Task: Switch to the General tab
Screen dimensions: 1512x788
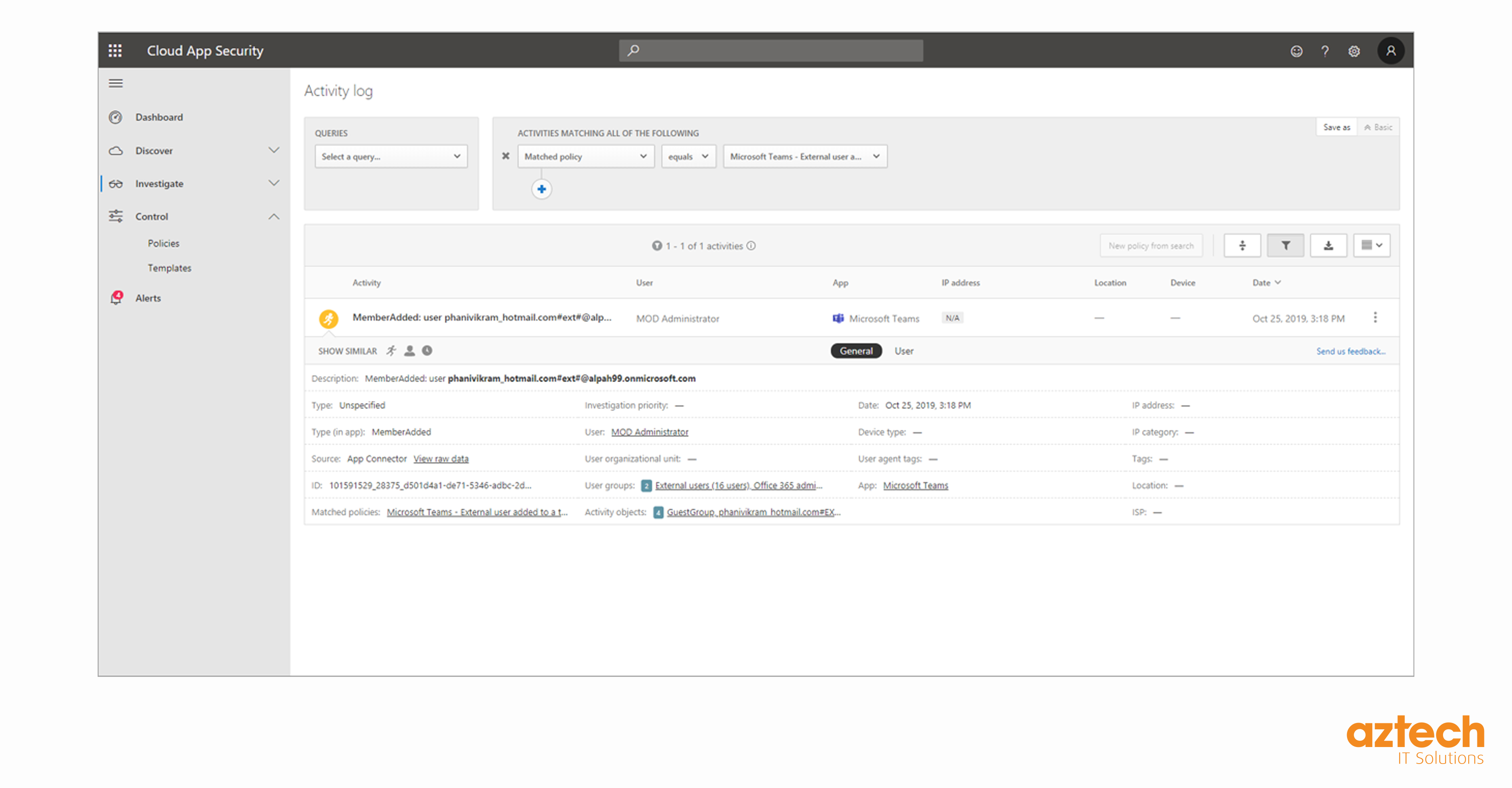Action: [856, 351]
